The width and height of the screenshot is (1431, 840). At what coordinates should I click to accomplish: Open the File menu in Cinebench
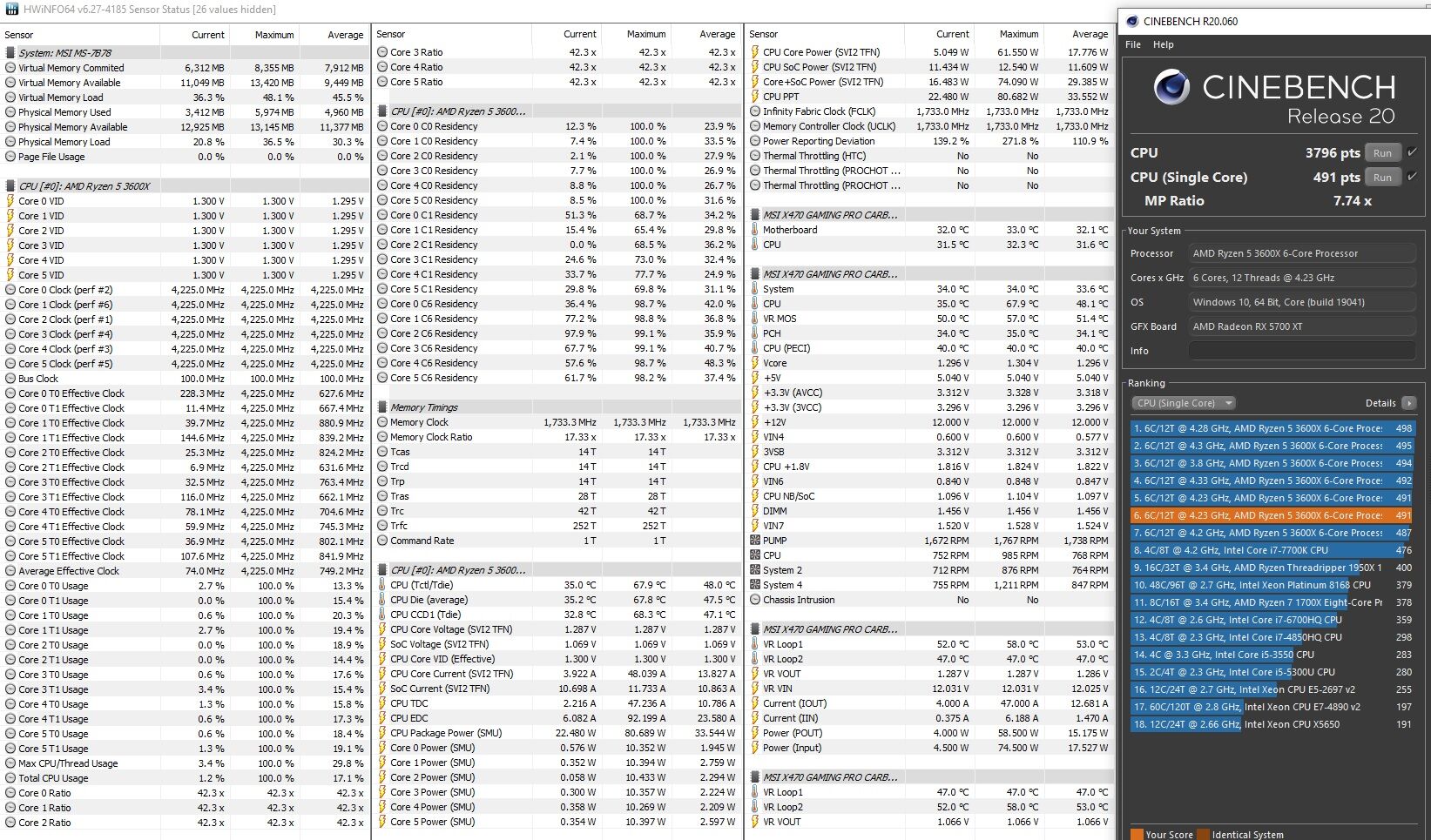click(1133, 44)
